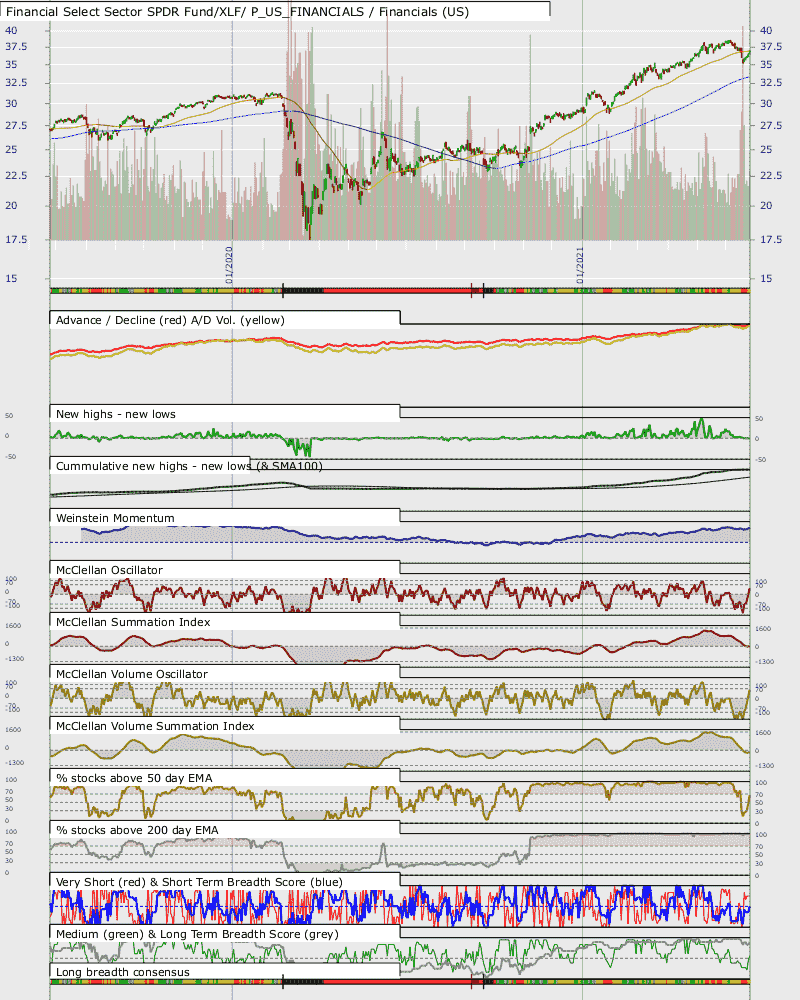Click the 01/2020 date label on the price chart
The image size is (800, 1000).
[229, 265]
